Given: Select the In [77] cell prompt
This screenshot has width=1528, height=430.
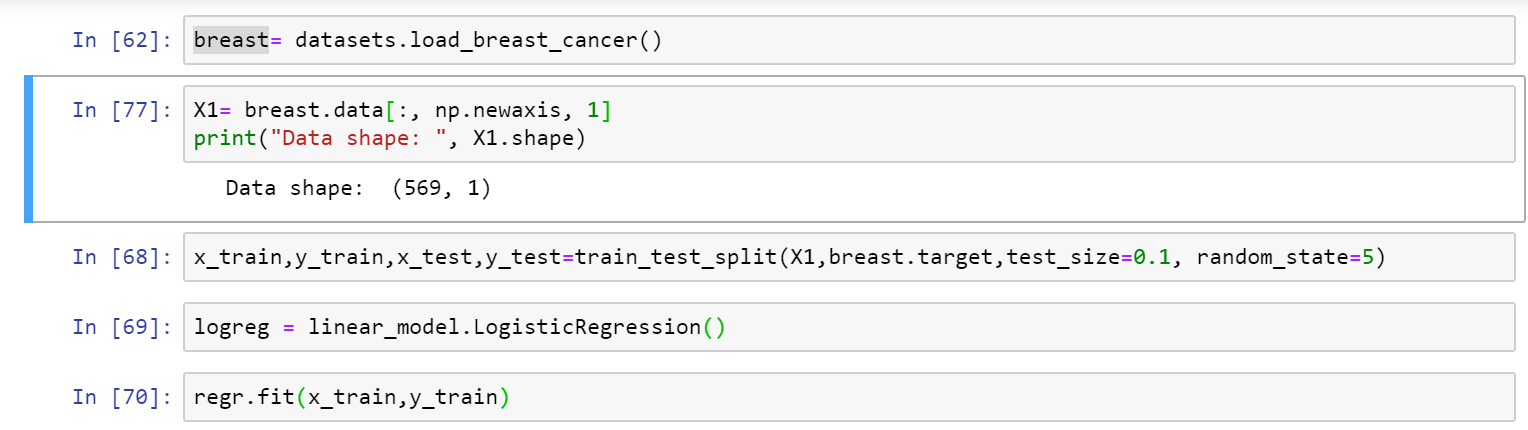Looking at the screenshot, I should click(122, 111).
